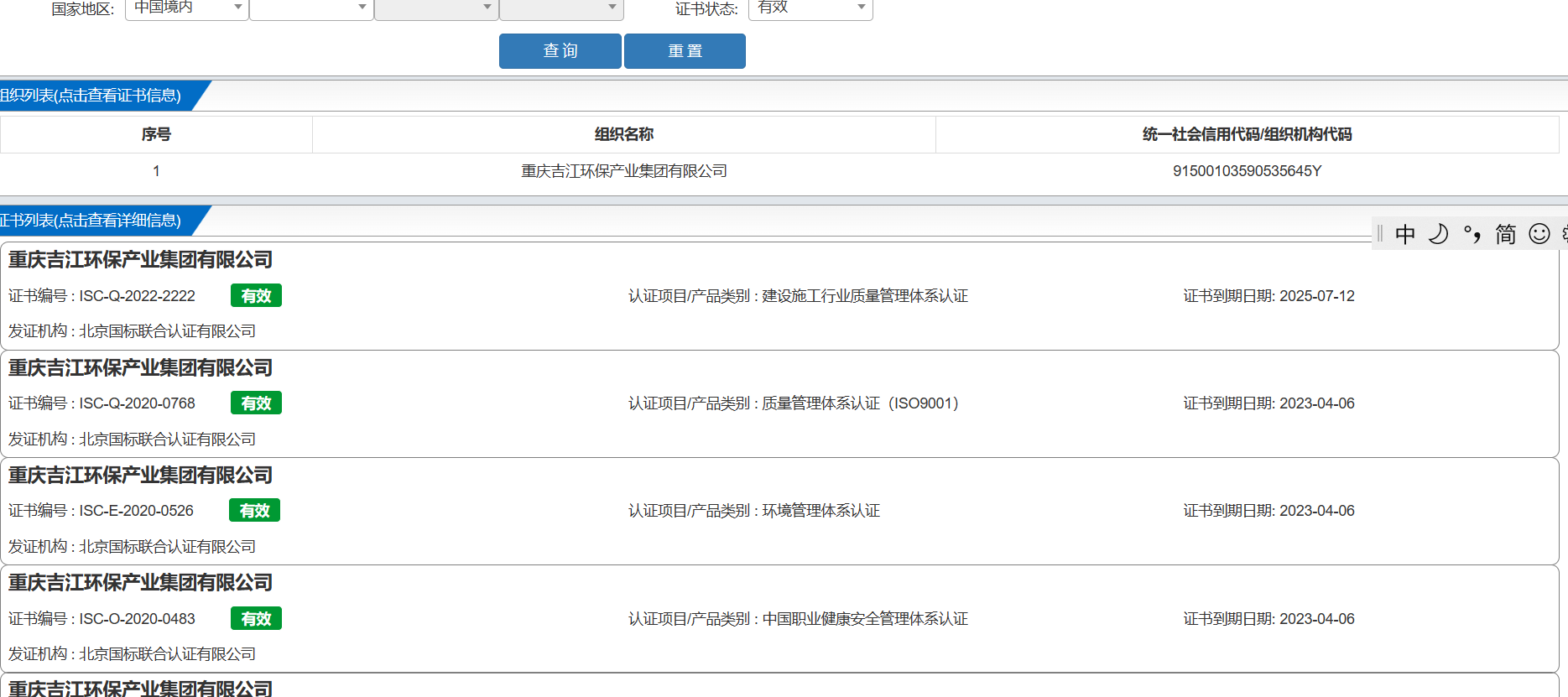1568x697 pixels.
Task: Click 环境管理体系认证 category text
Action: pyautogui.click(x=820, y=511)
